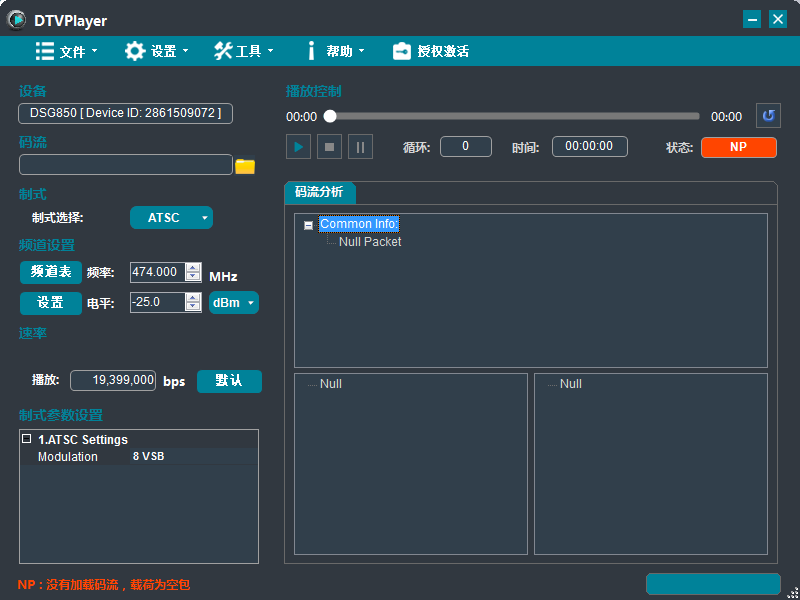Open the 工具 tools menu
The image size is (800, 600).
[243, 51]
